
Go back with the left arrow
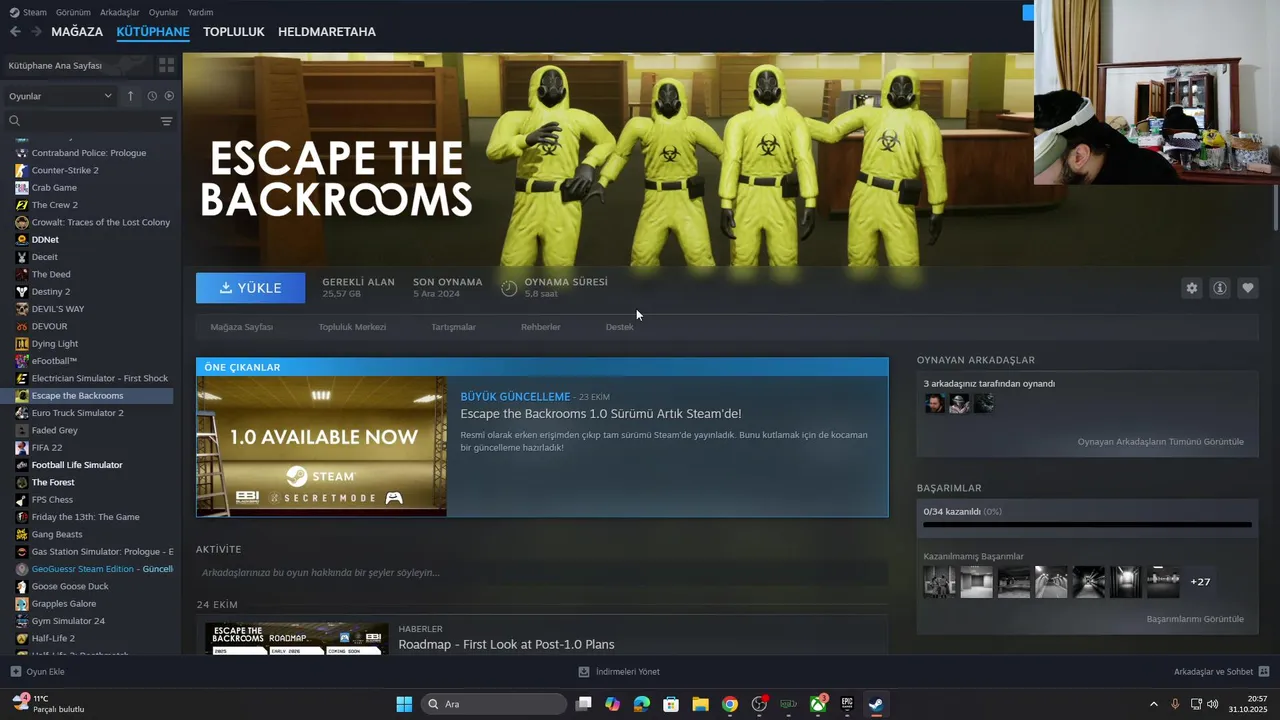(15, 32)
